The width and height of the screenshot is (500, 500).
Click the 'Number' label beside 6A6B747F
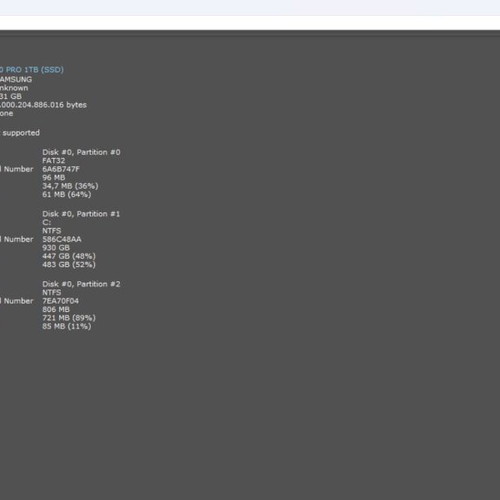[19, 169]
